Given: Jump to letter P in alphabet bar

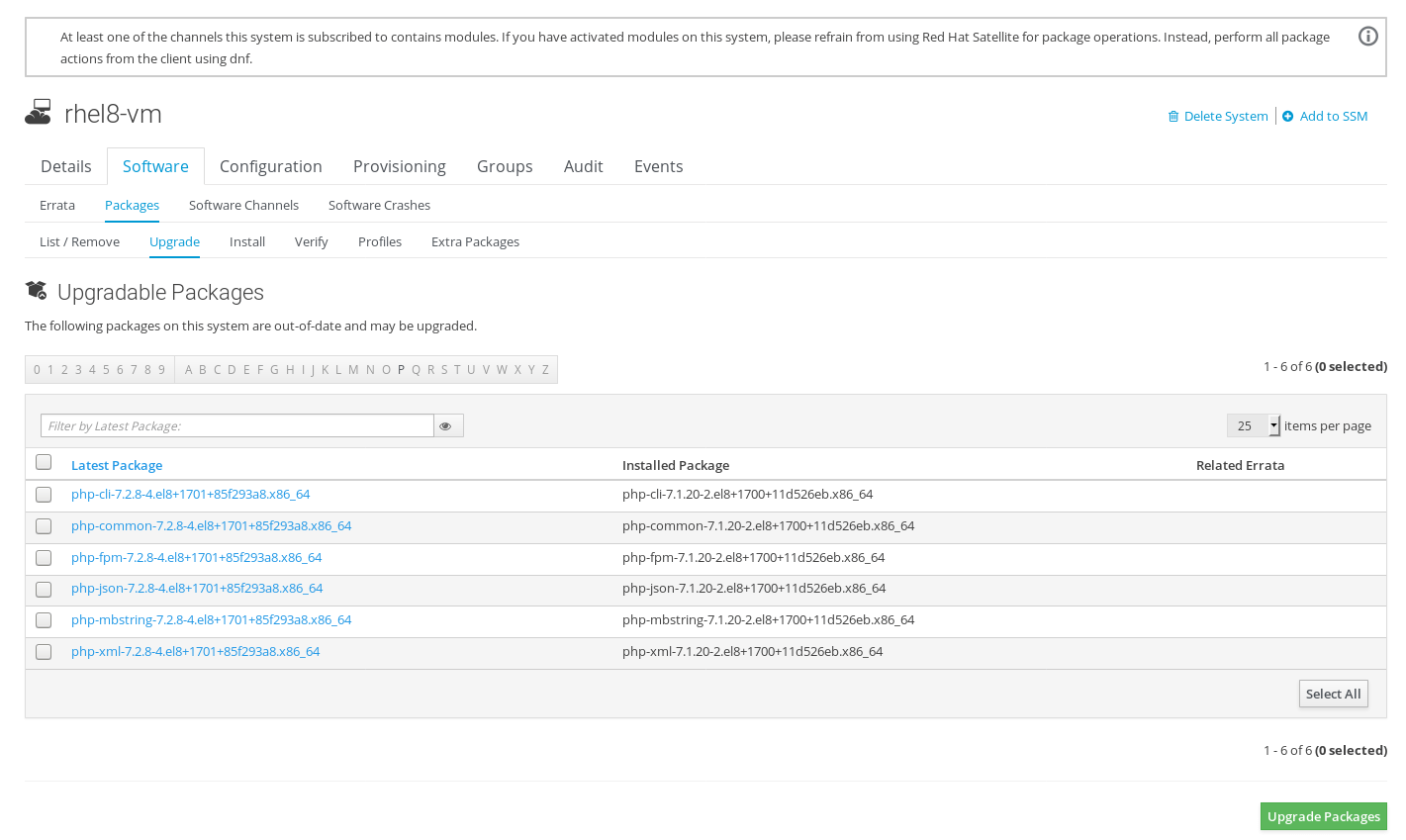Looking at the screenshot, I should [x=401, y=370].
